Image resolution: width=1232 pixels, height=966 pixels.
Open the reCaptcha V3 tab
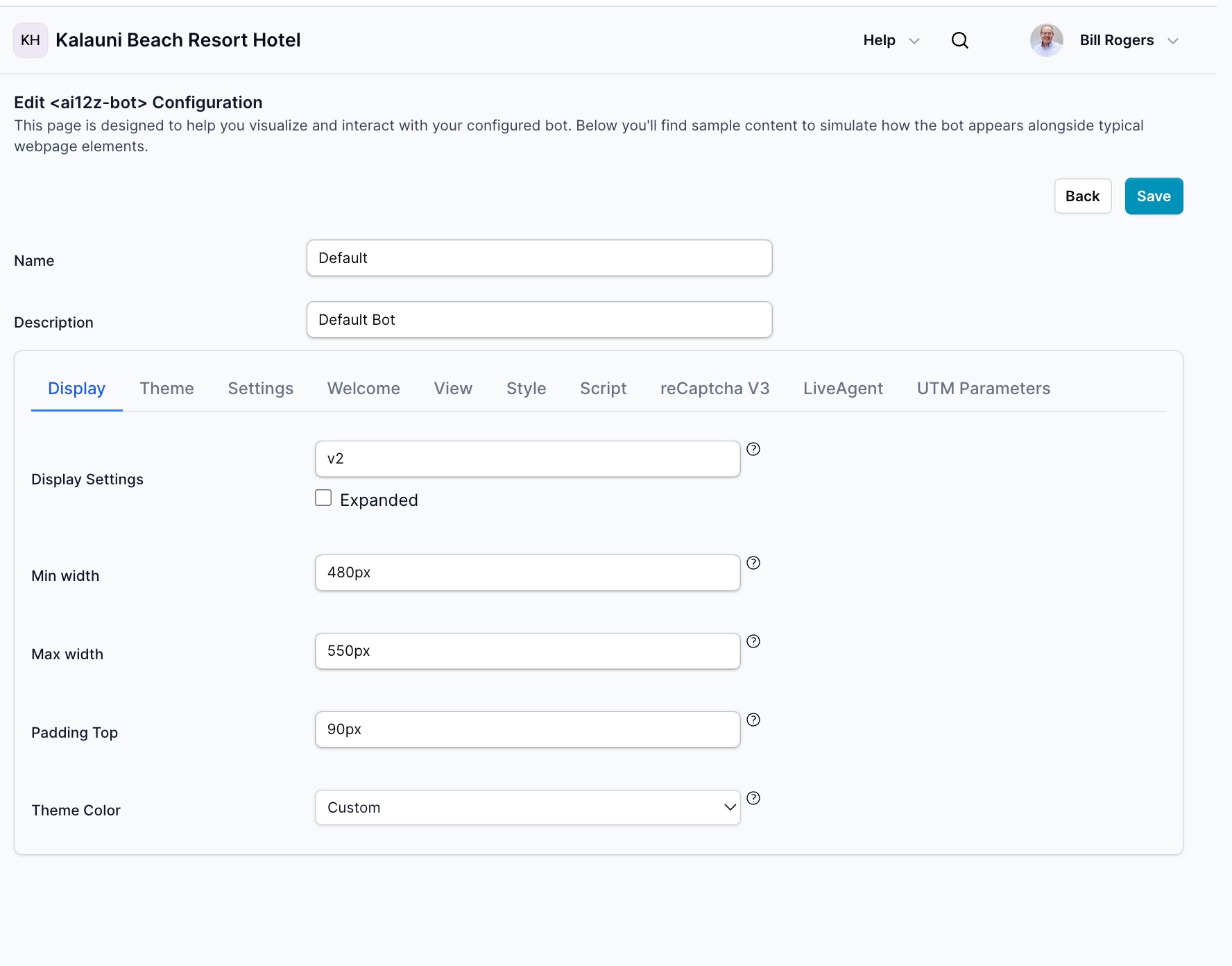click(715, 389)
